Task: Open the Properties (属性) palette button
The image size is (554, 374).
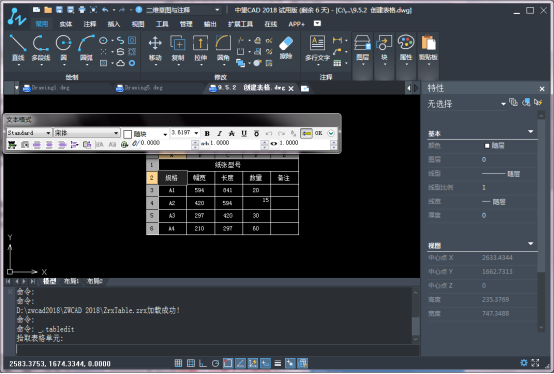Action: coord(406,49)
